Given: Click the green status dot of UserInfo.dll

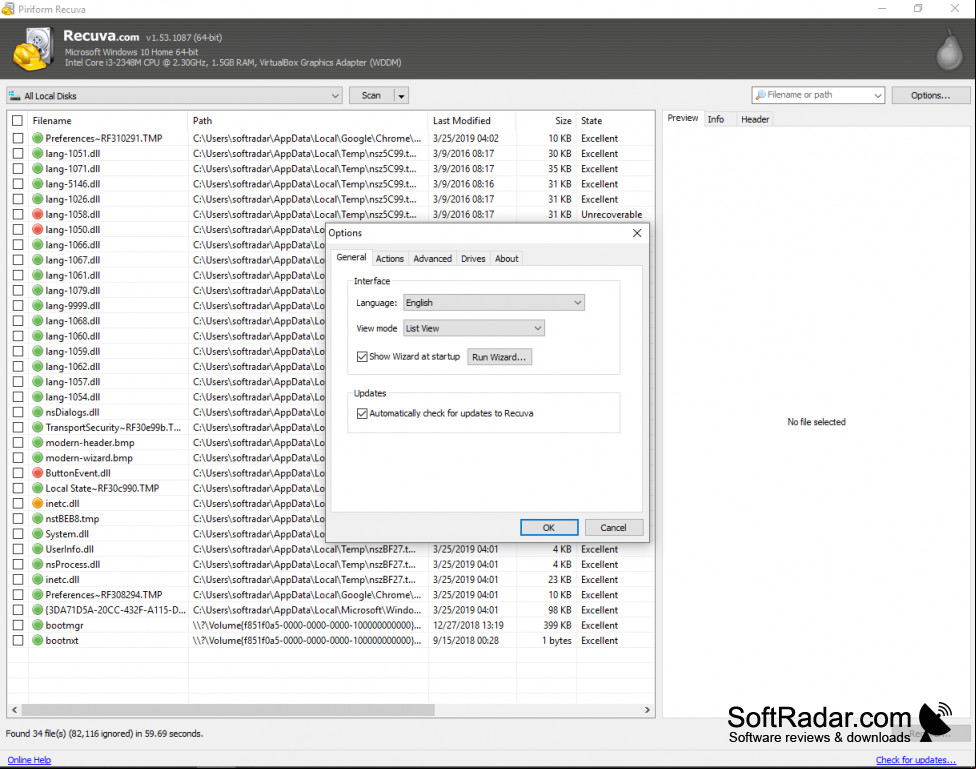Looking at the screenshot, I should click(37, 549).
